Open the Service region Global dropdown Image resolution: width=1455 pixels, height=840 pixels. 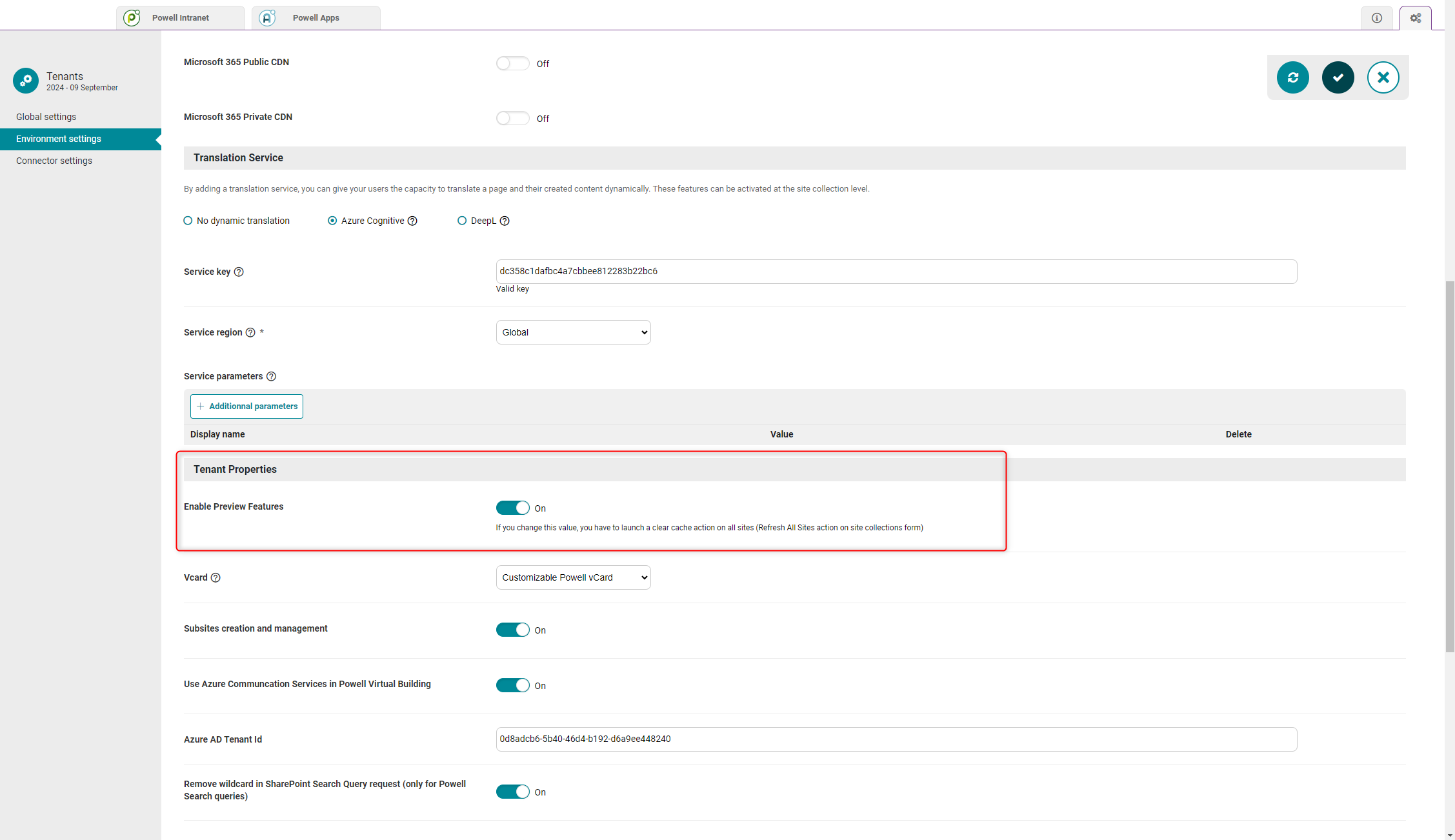(574, 332)
